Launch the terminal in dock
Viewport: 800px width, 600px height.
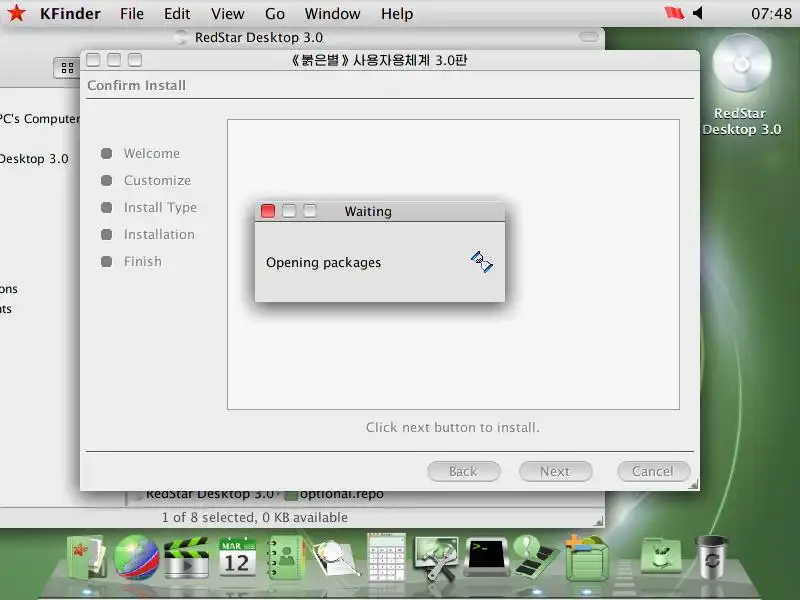click(x=486, y=557)
